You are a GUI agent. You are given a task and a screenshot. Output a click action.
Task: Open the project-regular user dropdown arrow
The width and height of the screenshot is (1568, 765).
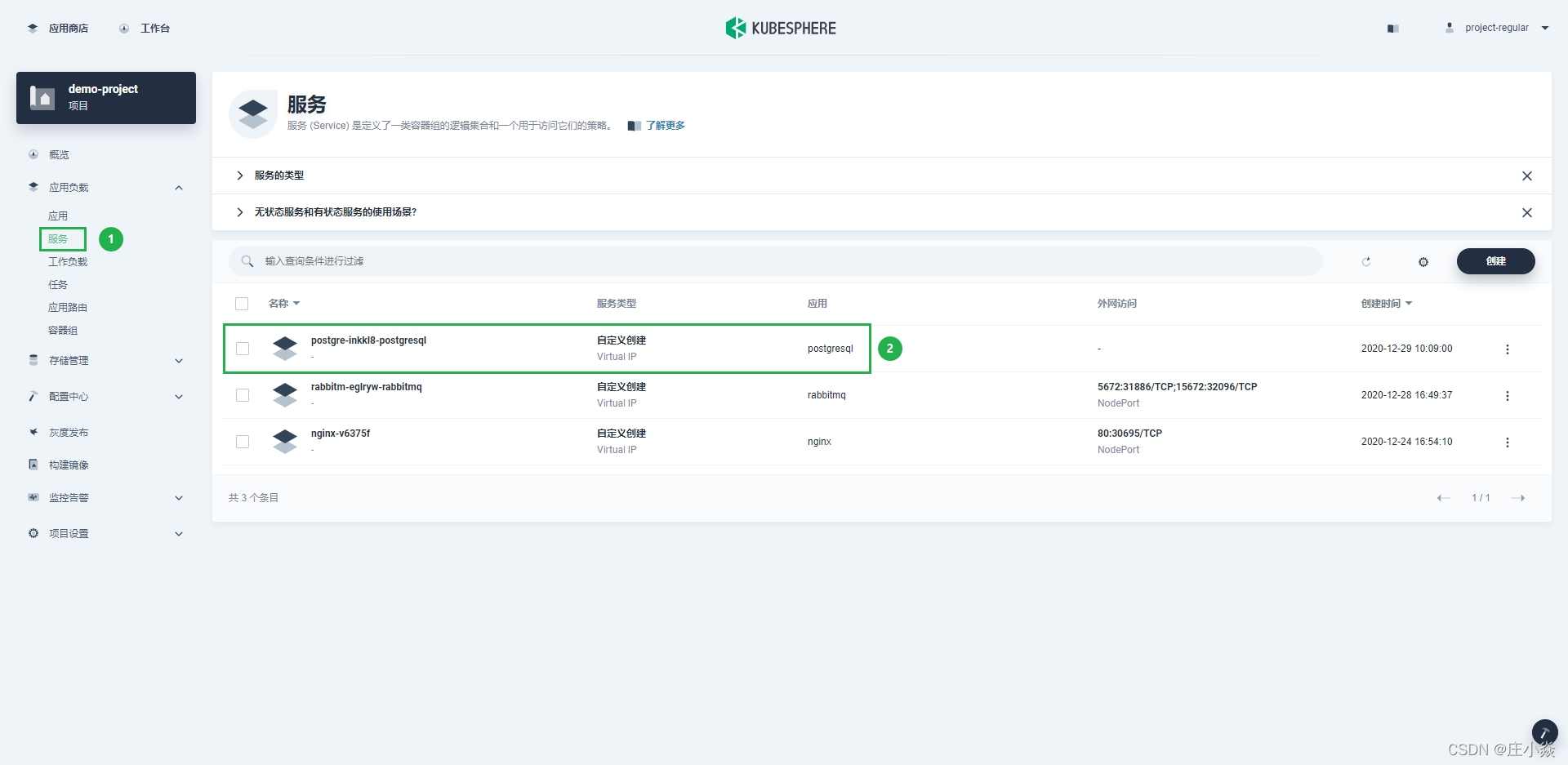pyautogui.click(x=1545, y=28)
